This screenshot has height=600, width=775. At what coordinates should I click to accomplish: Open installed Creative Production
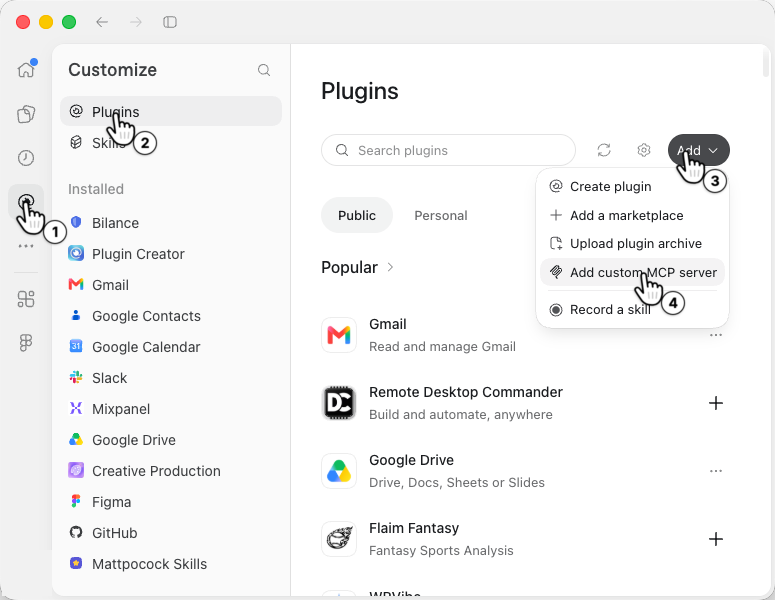[171, 471]
